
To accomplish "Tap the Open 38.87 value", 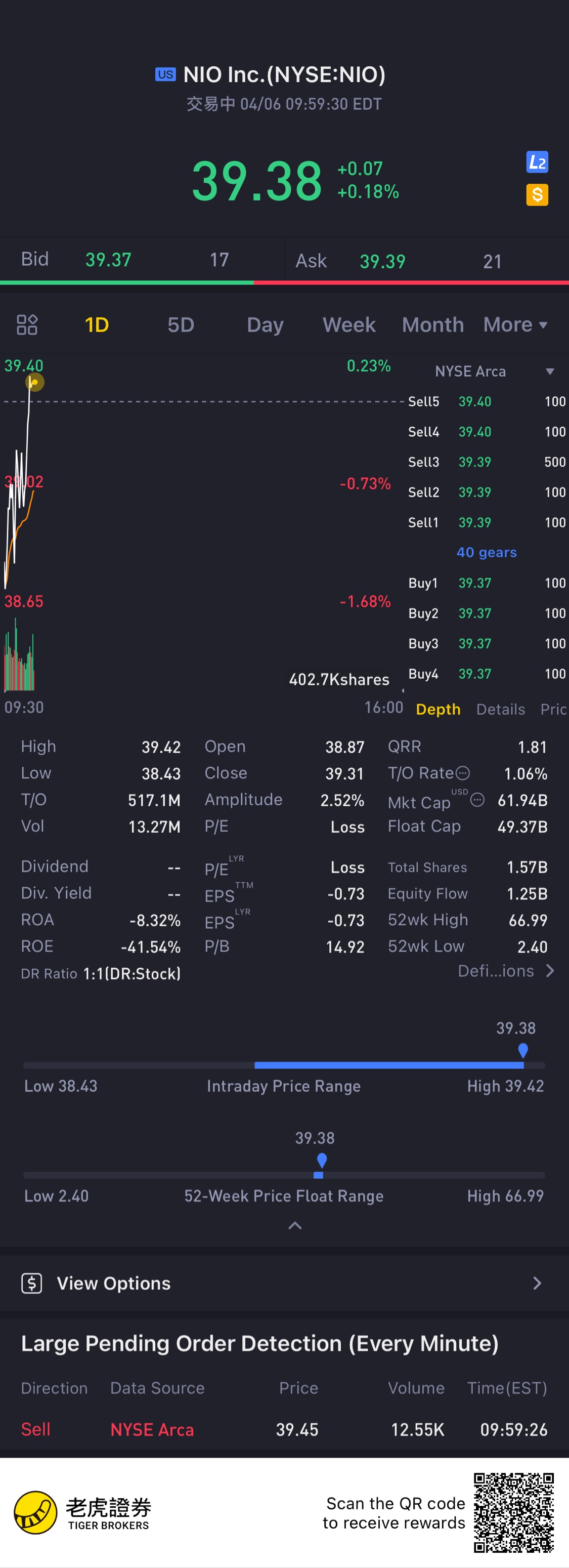I will pos(344,747).
